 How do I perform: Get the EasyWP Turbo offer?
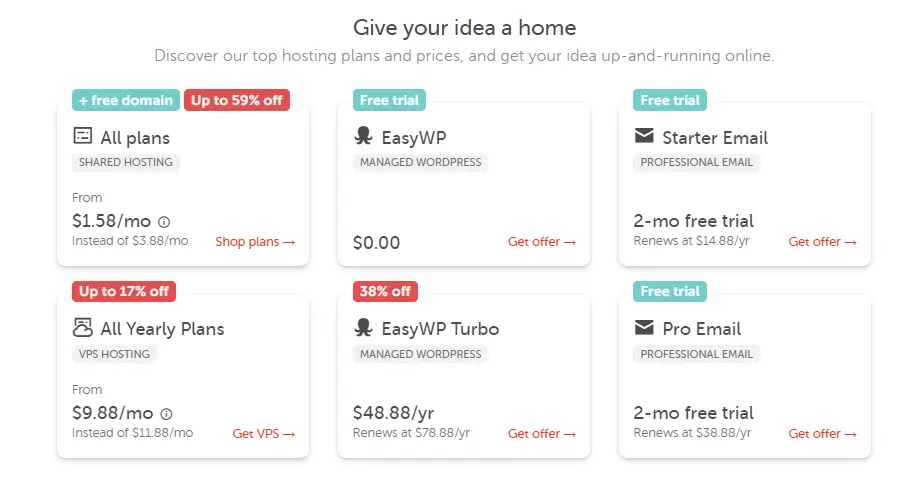point(541,433)
